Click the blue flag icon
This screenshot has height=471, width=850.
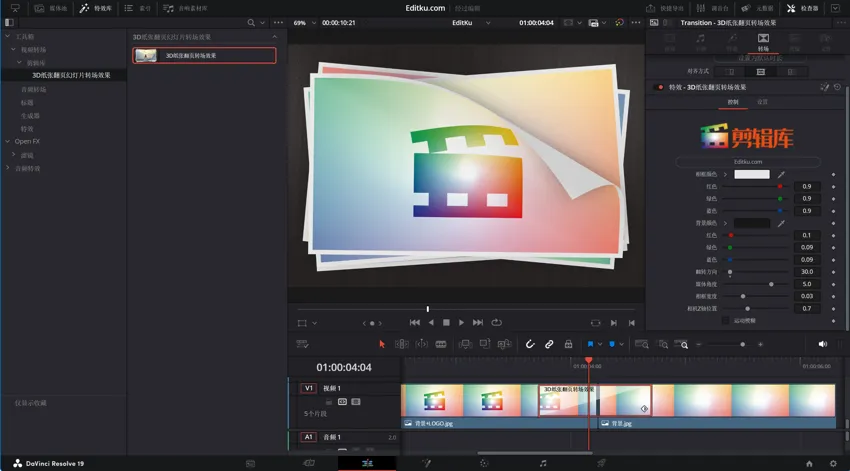(590, 344)
